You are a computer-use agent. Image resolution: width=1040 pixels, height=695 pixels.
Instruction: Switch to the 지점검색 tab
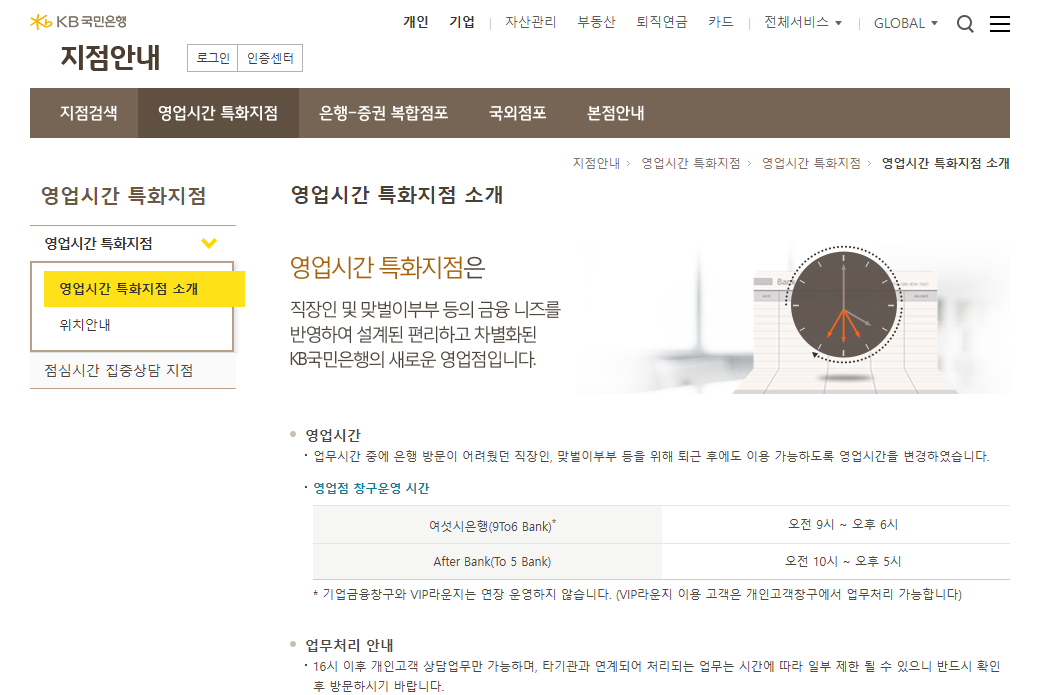pyautogui.click(x=88, y=113)
